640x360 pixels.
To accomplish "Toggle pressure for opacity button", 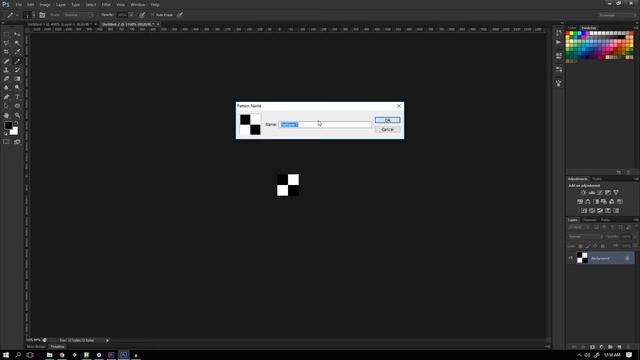I will point(142,15).
